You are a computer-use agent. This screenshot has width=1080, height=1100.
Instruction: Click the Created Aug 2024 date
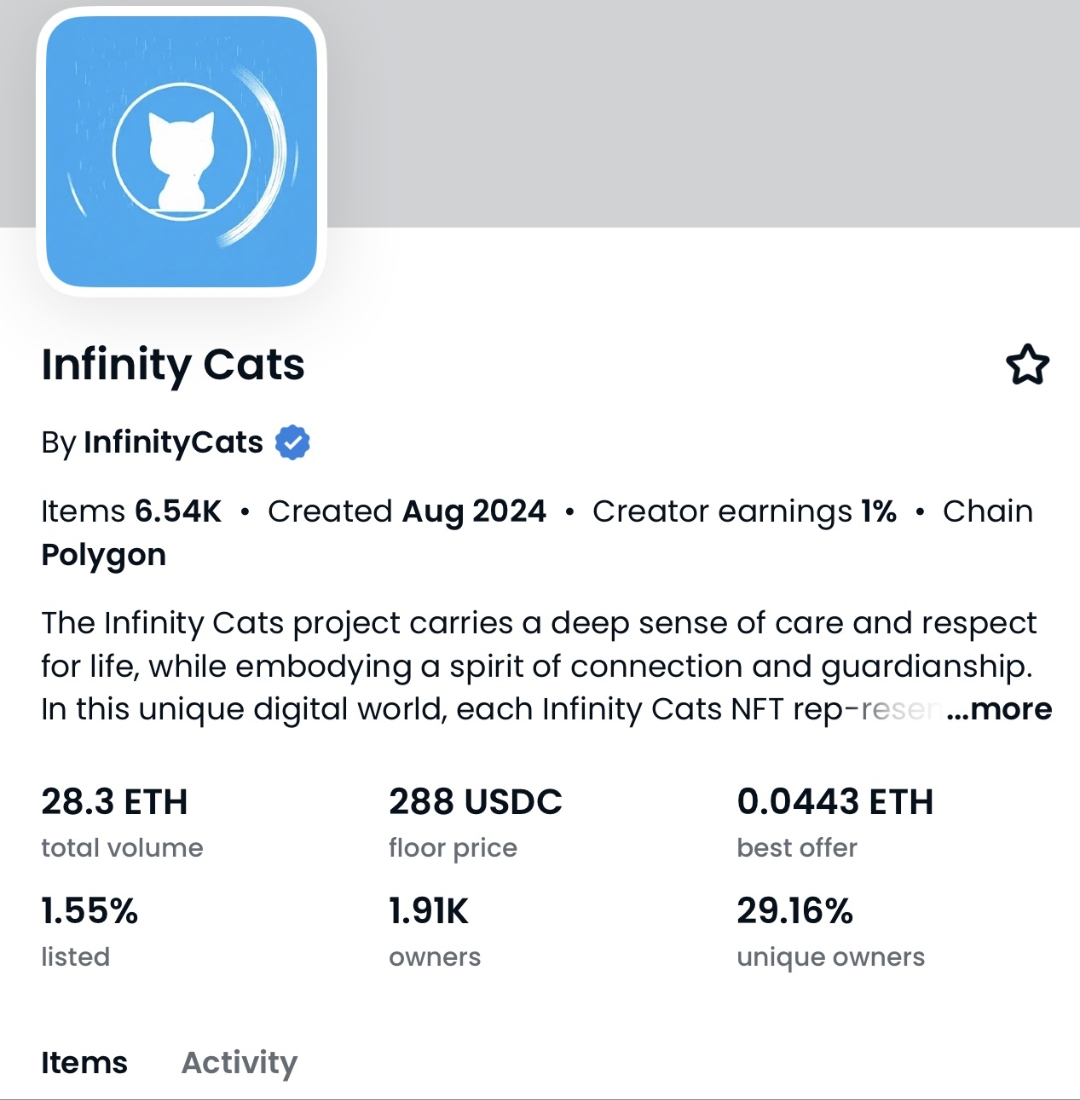pos(406,511)
